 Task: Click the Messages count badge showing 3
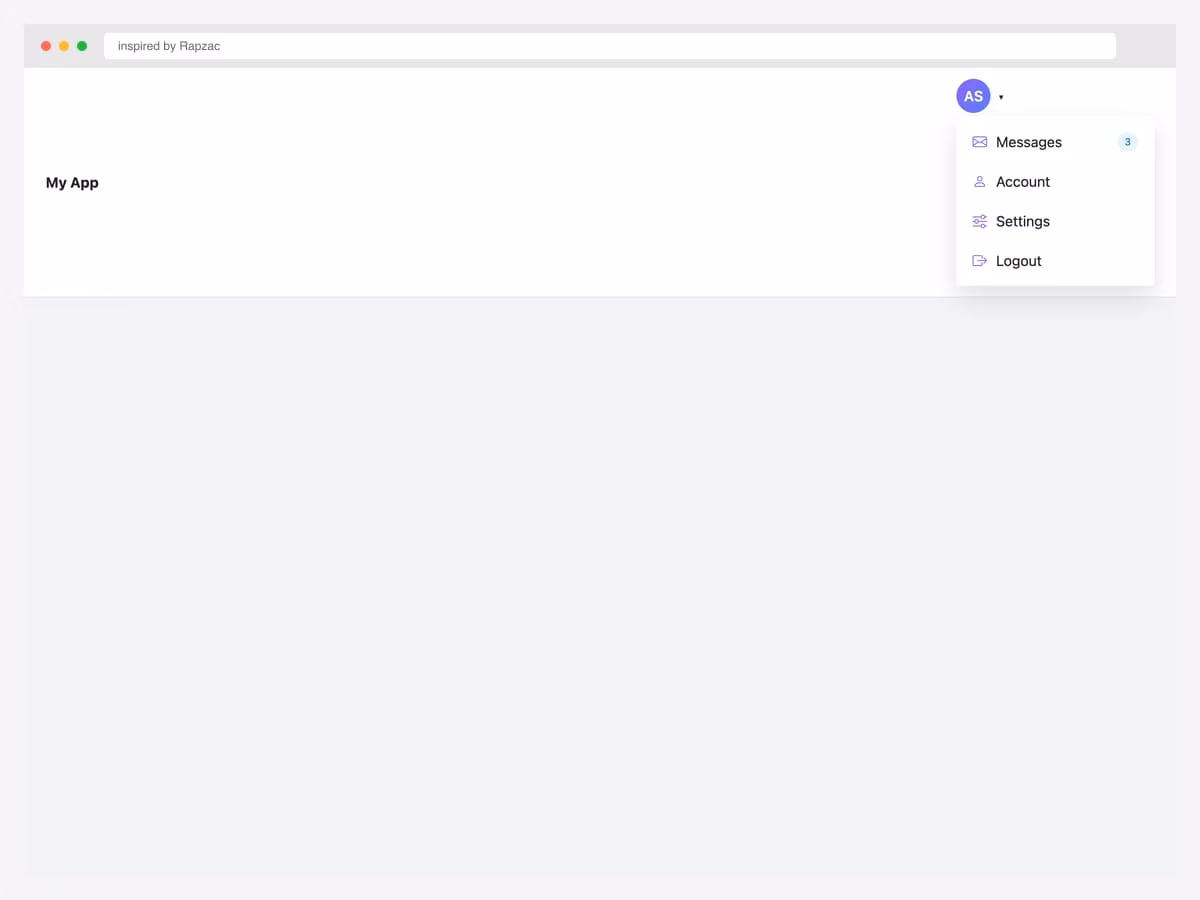[x=1127, y=142]
